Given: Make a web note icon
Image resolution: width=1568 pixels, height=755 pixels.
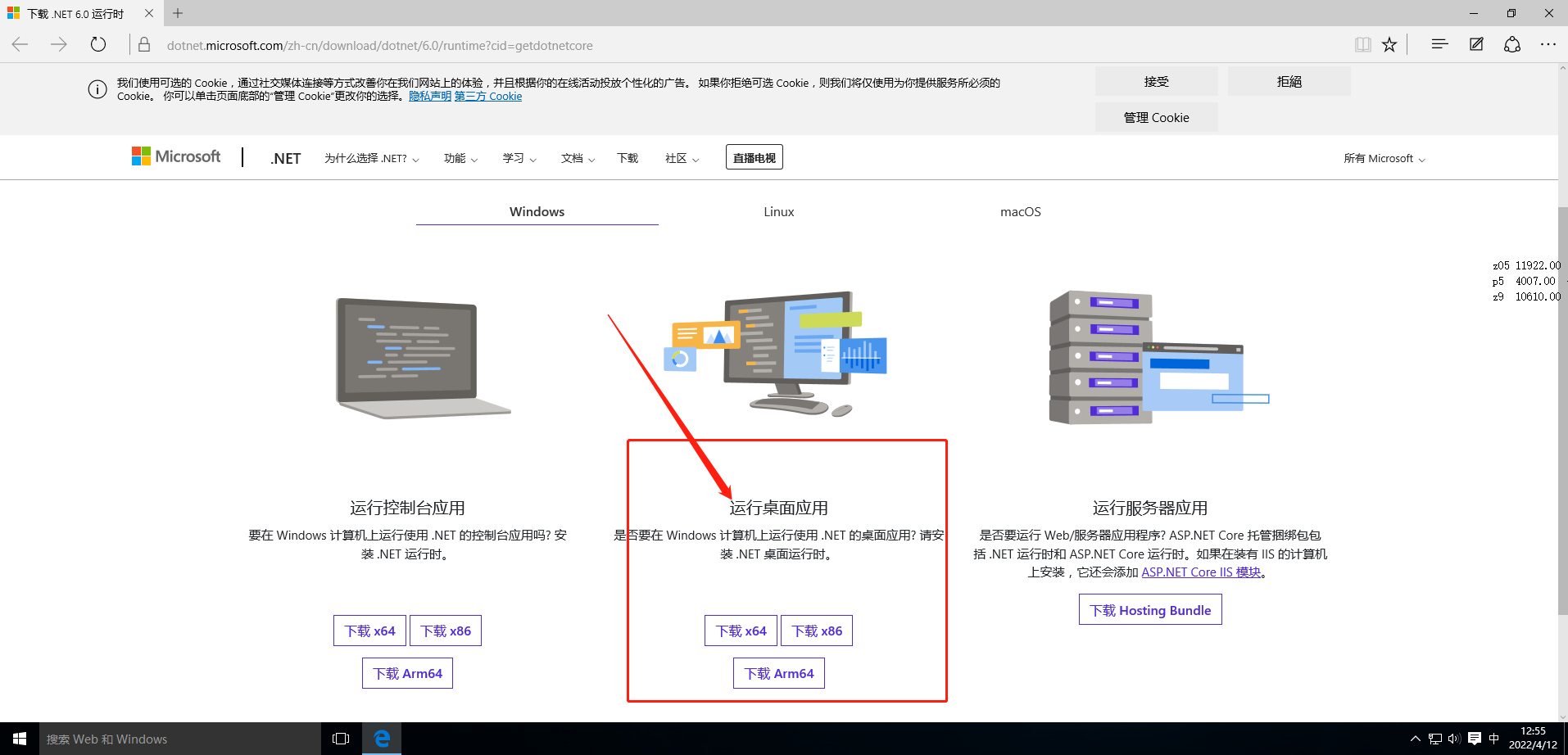Looking at the screenshot, I should click(x=1476, y=44).
